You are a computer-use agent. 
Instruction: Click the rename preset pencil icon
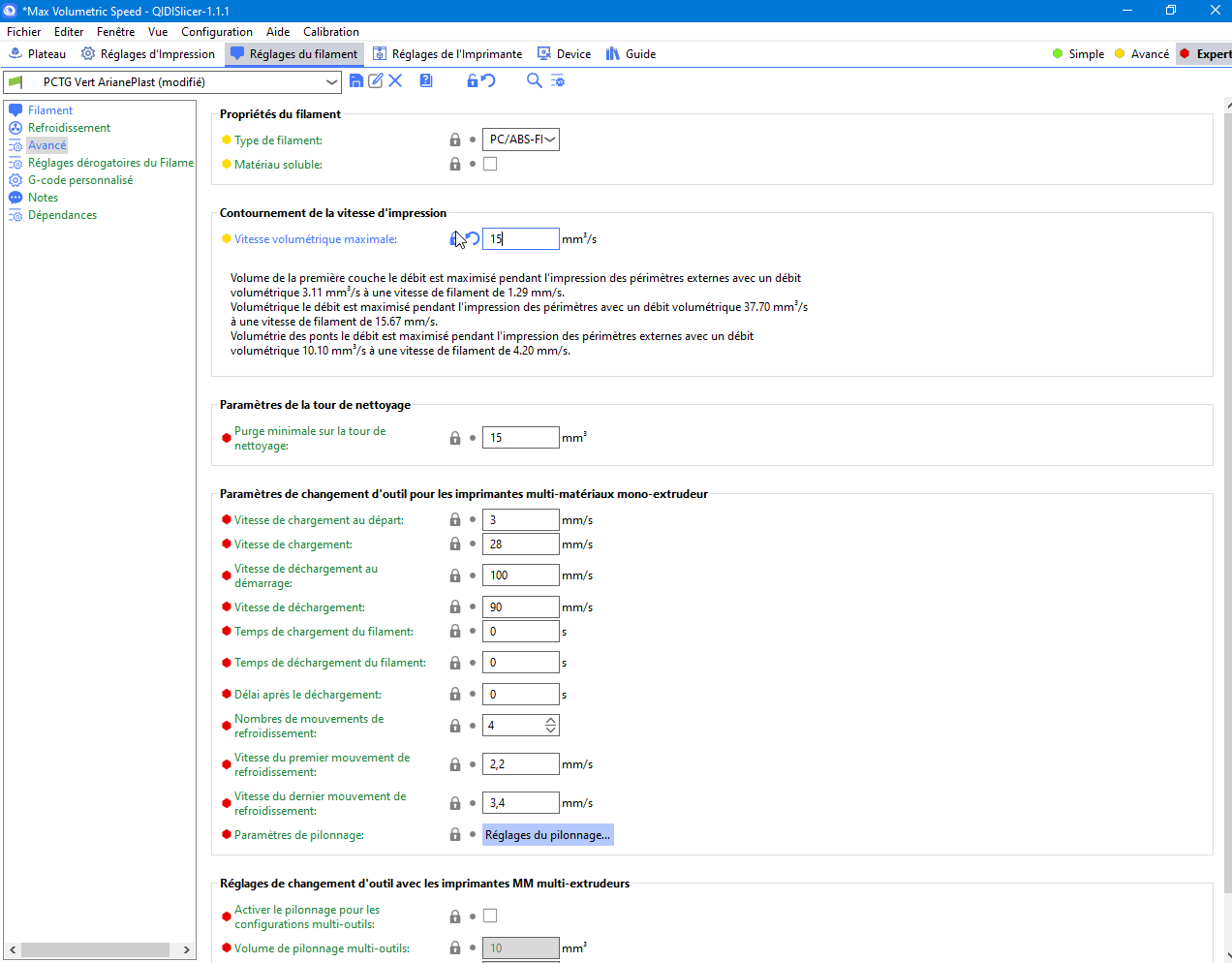tap(376, 81)
